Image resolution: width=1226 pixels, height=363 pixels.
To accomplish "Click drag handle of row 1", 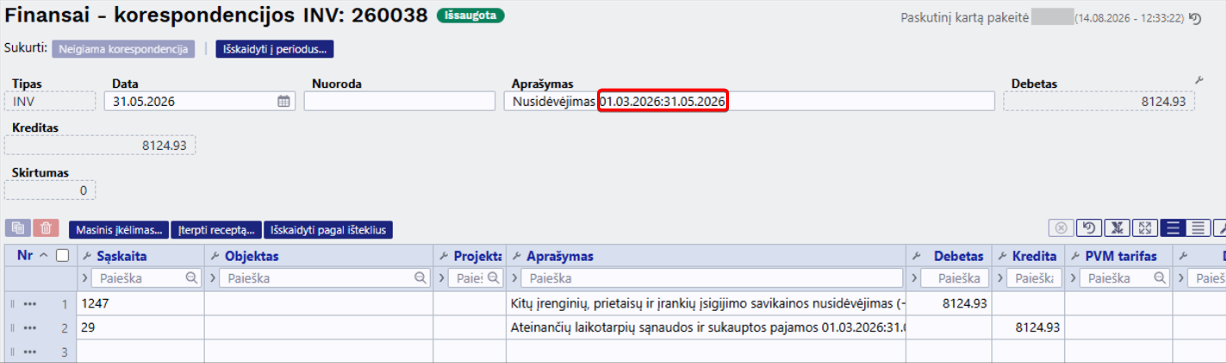I will click(13, 303).
